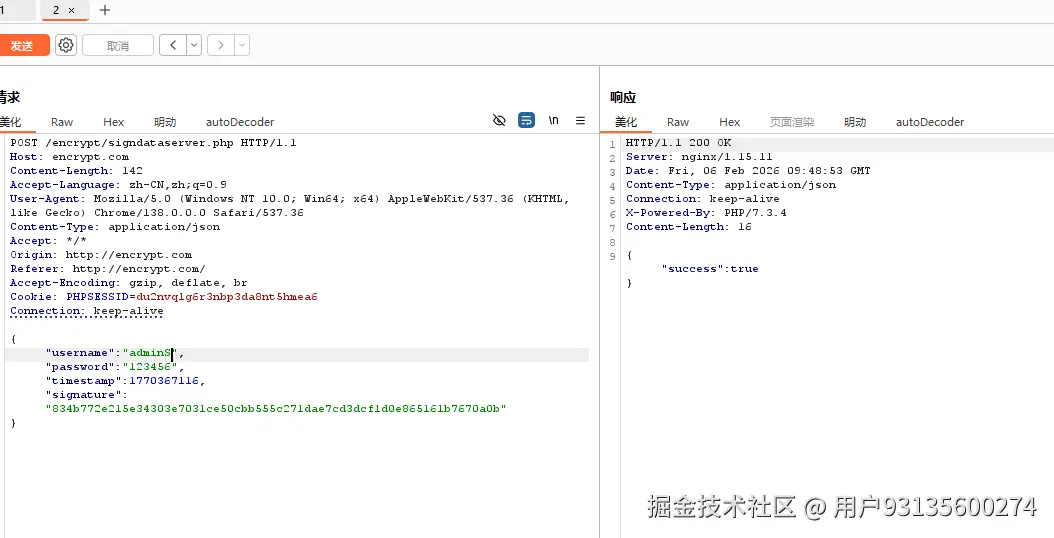
Task: Click the Content-Length: 16 response header
Action: [x=688, y=227]
